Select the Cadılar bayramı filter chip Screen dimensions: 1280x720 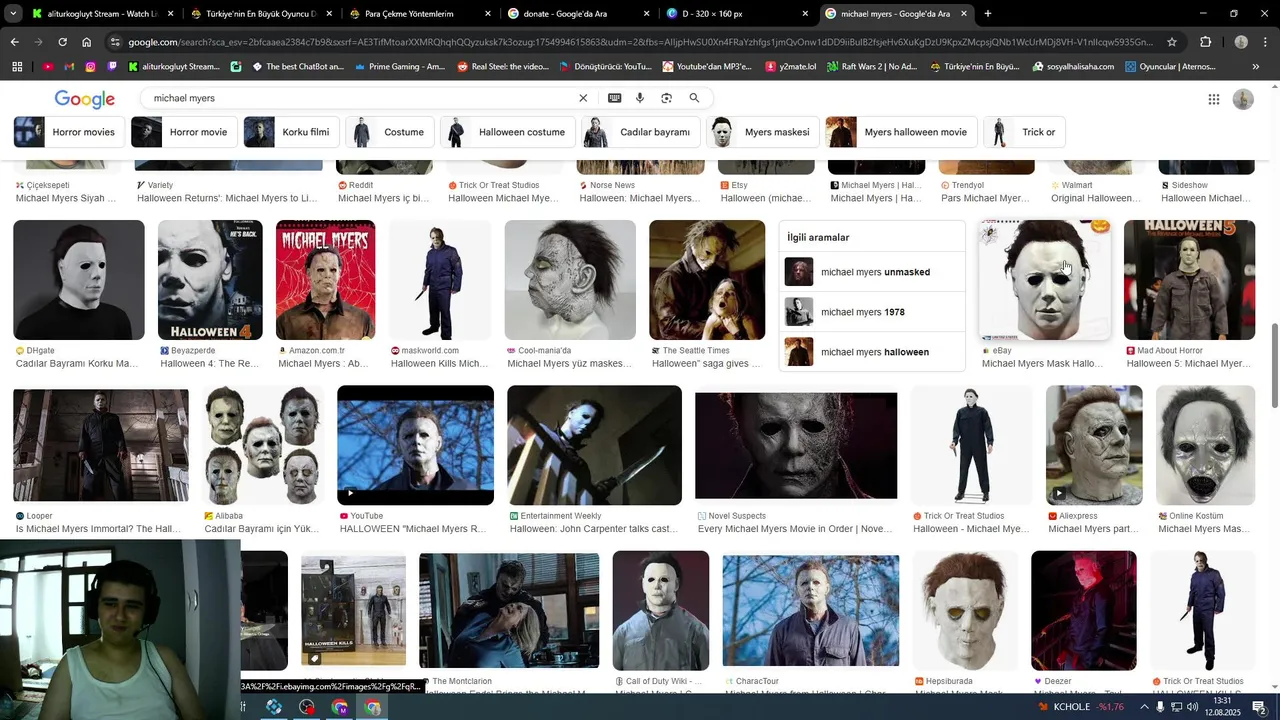click(x=641, y=132)
